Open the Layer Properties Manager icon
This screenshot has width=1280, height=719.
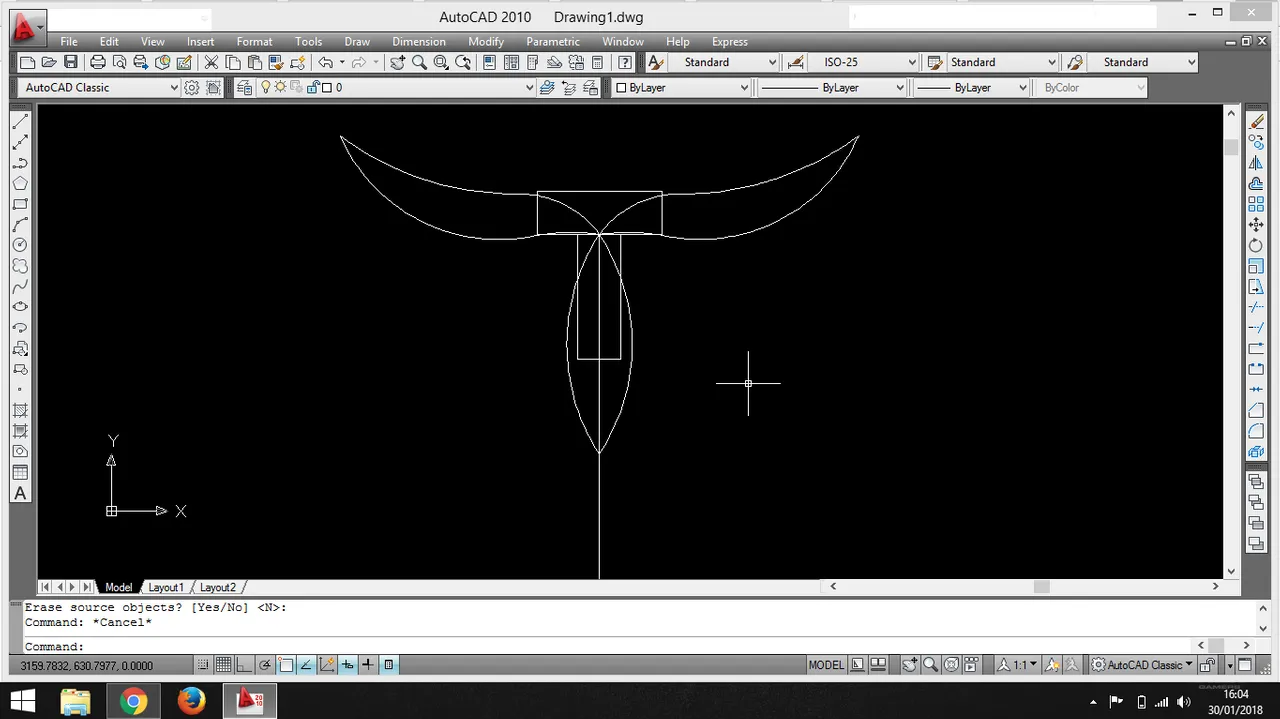[246, 88]
